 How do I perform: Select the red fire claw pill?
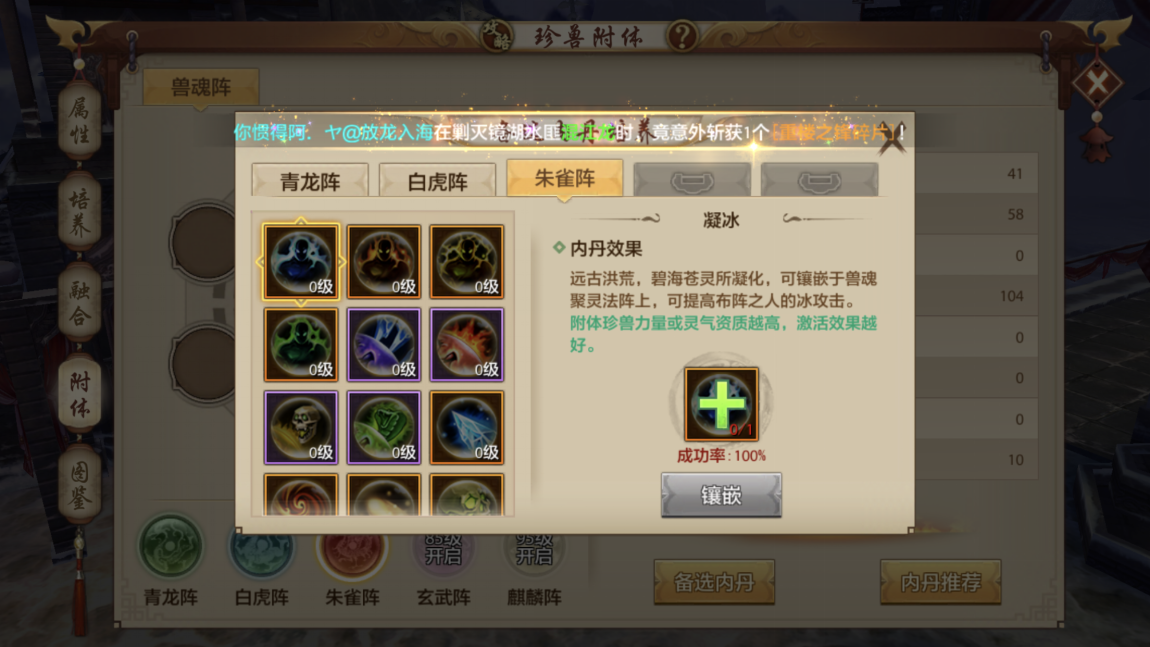coord(466,345)
